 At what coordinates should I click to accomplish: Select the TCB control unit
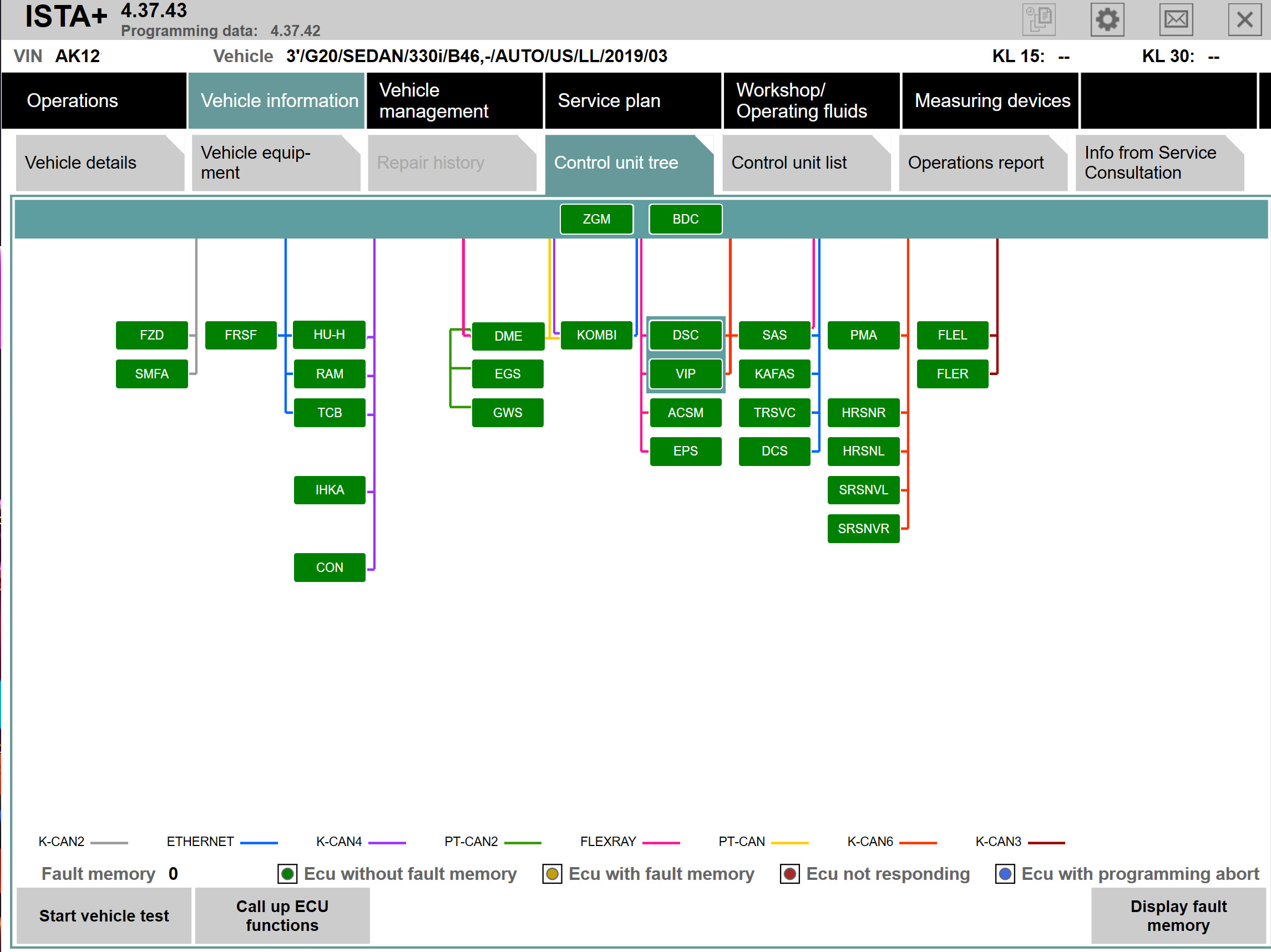[330, 413]
